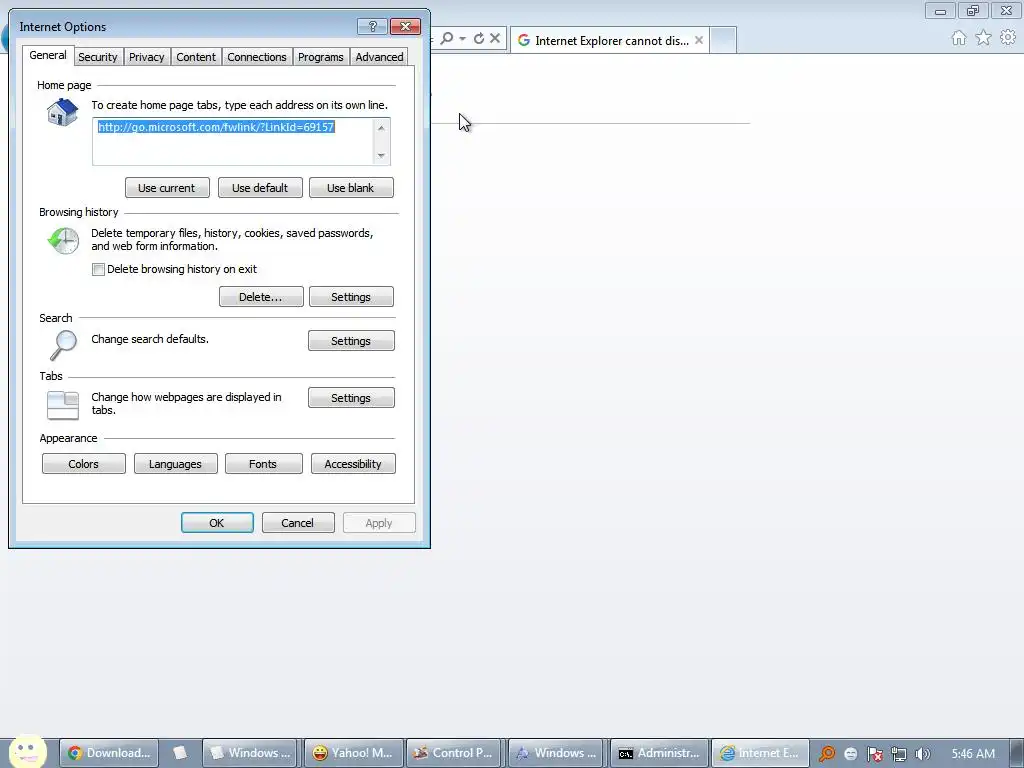Open the Privacy tab
Screen dimensions: 1024x768
[x=146, y=57]
